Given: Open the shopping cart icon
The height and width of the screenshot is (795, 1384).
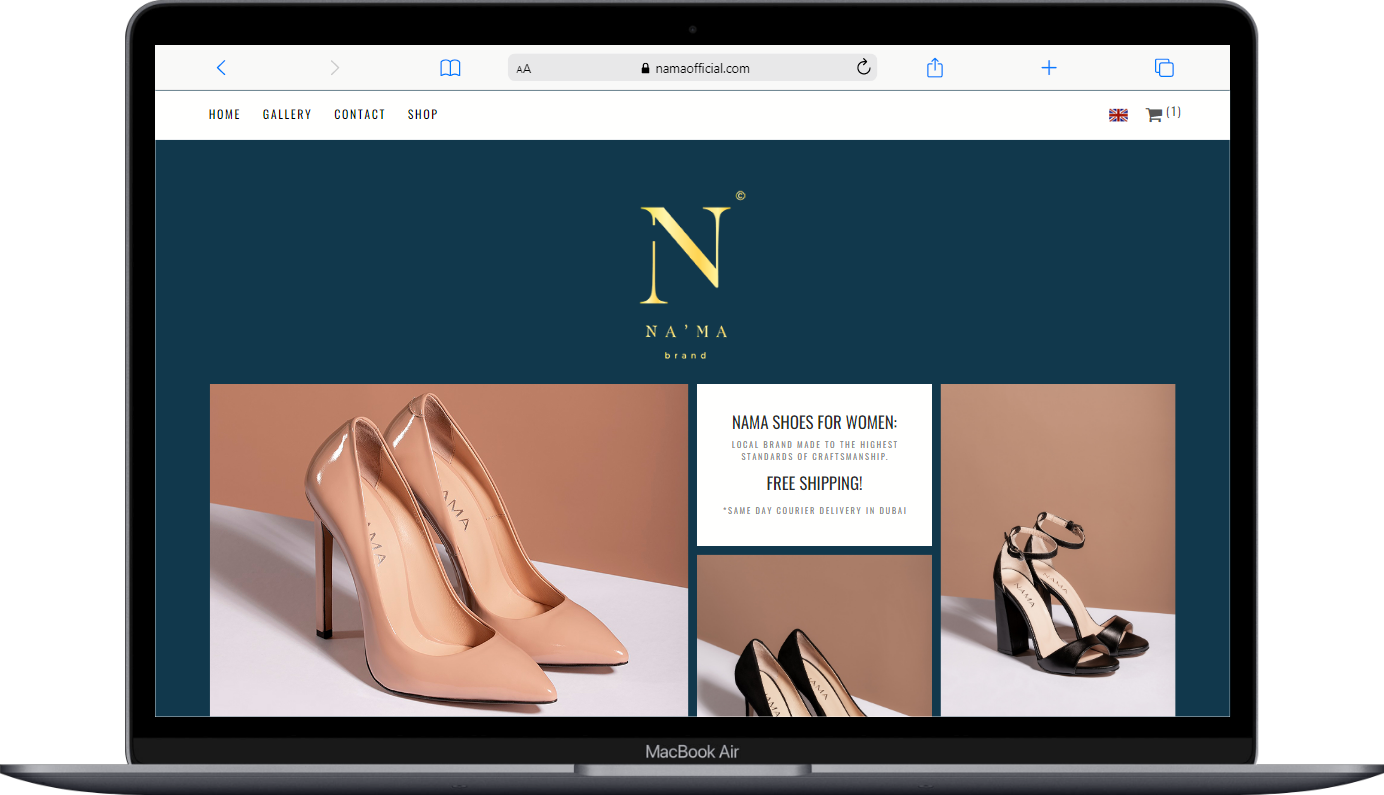Looking at the screenshot, I should [x=1154, y=115].
